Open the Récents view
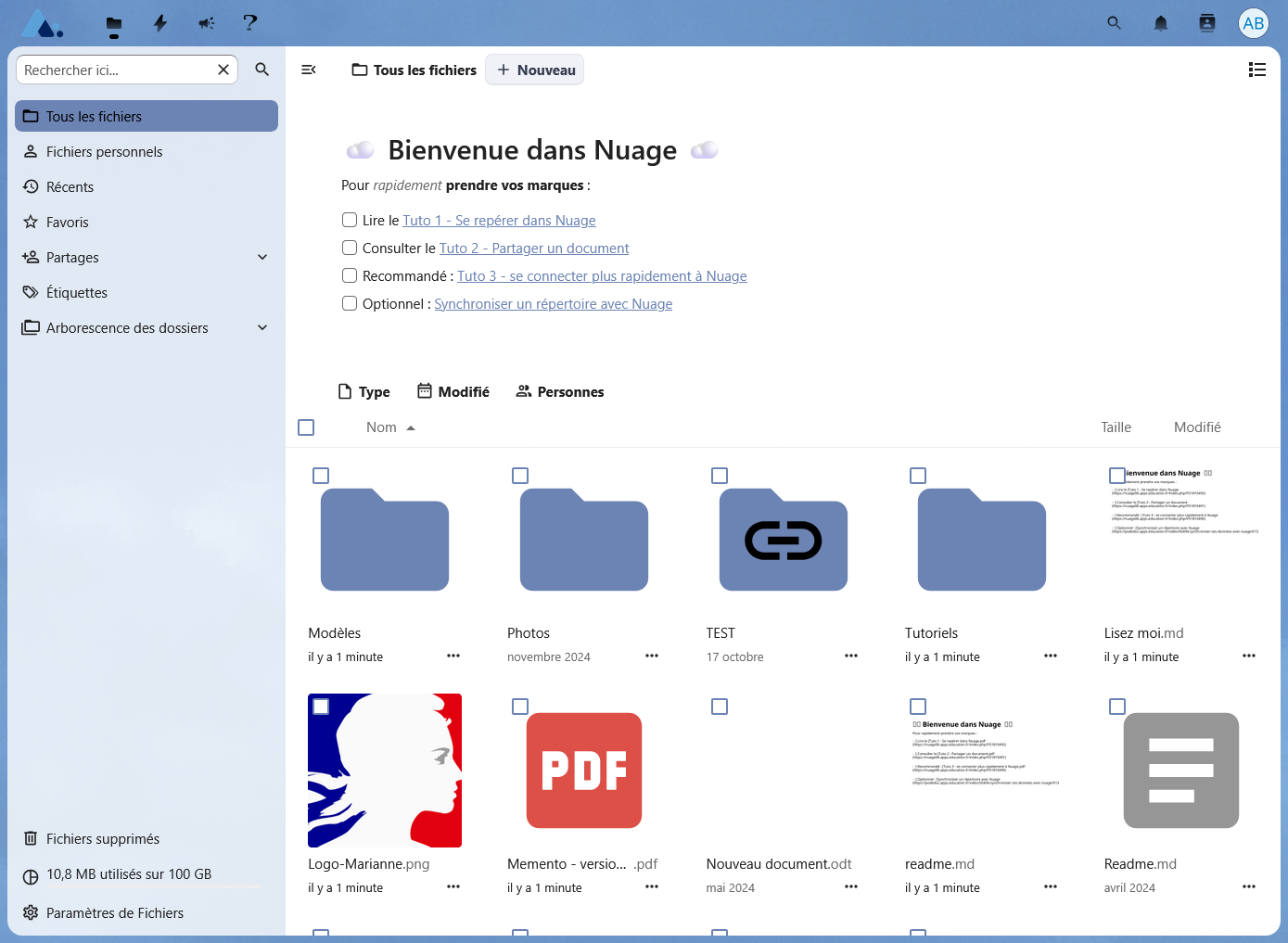 (x=147, y=186)
